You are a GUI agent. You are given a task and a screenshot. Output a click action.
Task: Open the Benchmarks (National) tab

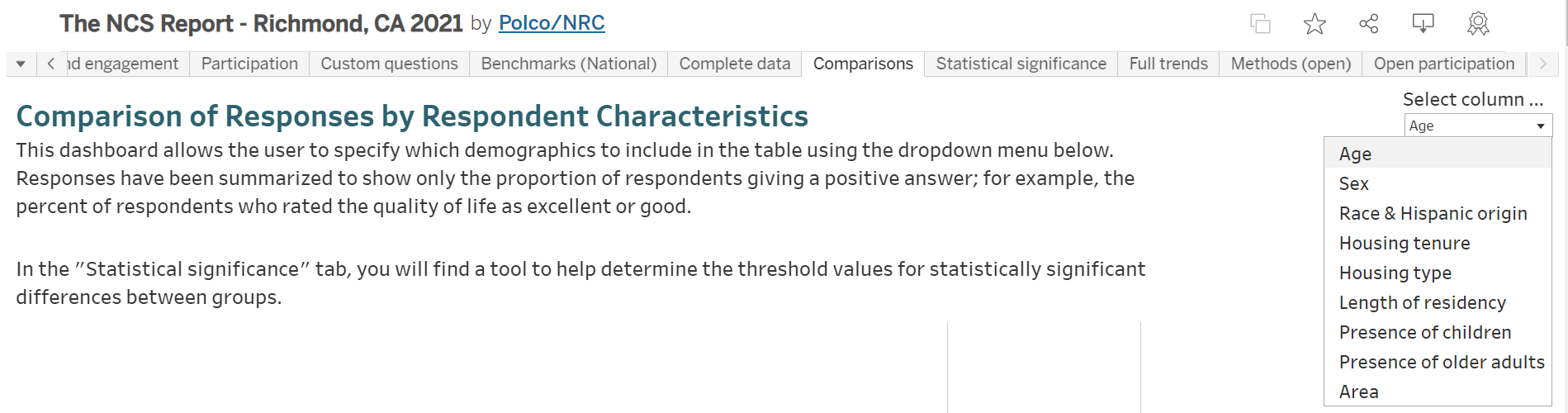point(568,64)
